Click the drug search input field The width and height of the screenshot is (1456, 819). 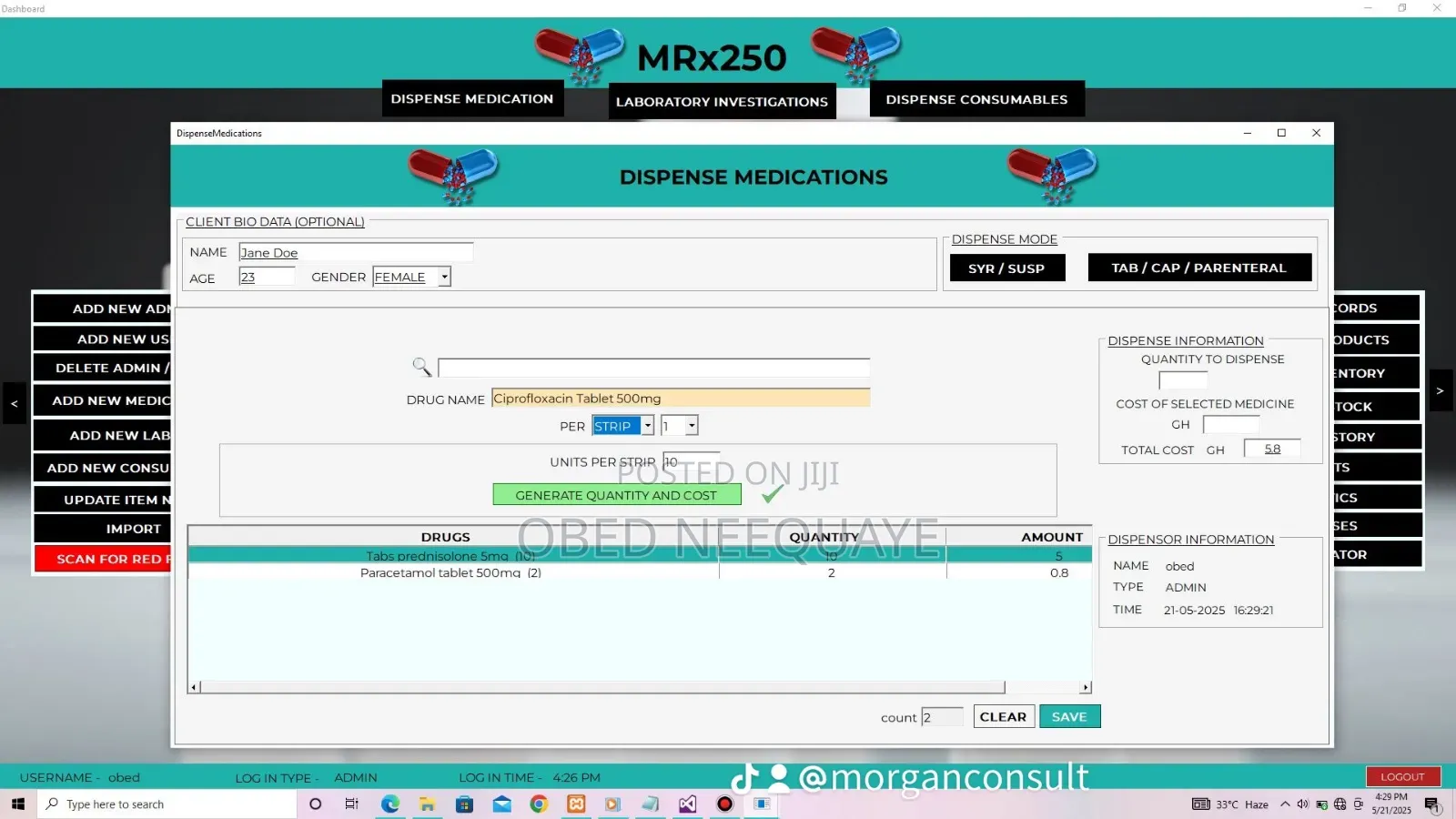653,368
